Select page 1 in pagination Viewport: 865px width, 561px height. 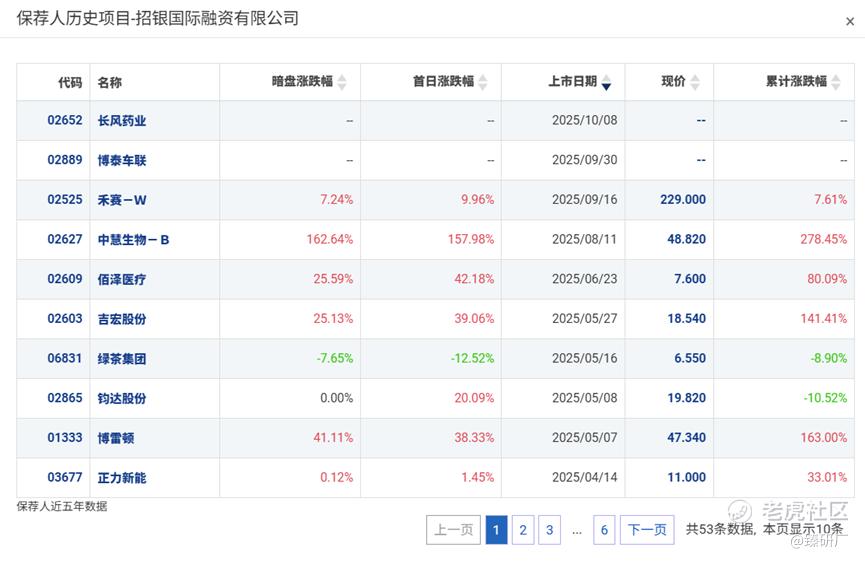tap(496, 530)
